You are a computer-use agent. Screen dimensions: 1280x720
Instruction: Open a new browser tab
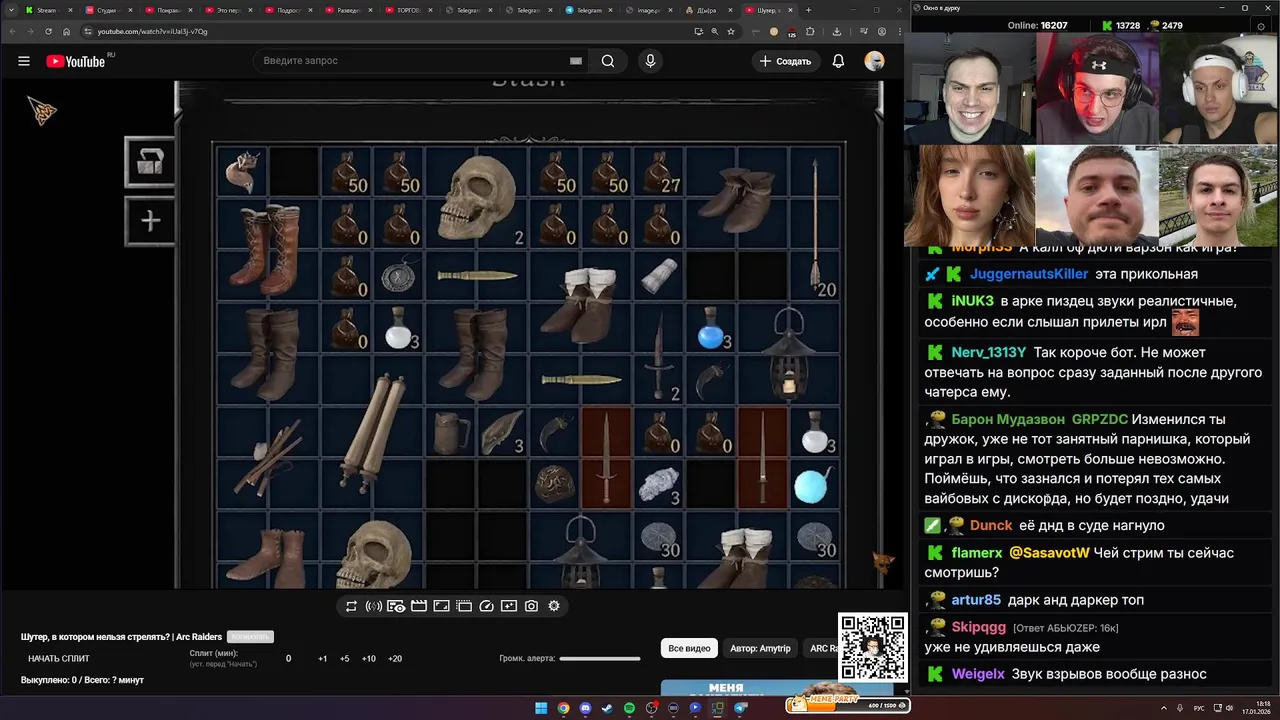pyautogui.click(x=808, y=10)
